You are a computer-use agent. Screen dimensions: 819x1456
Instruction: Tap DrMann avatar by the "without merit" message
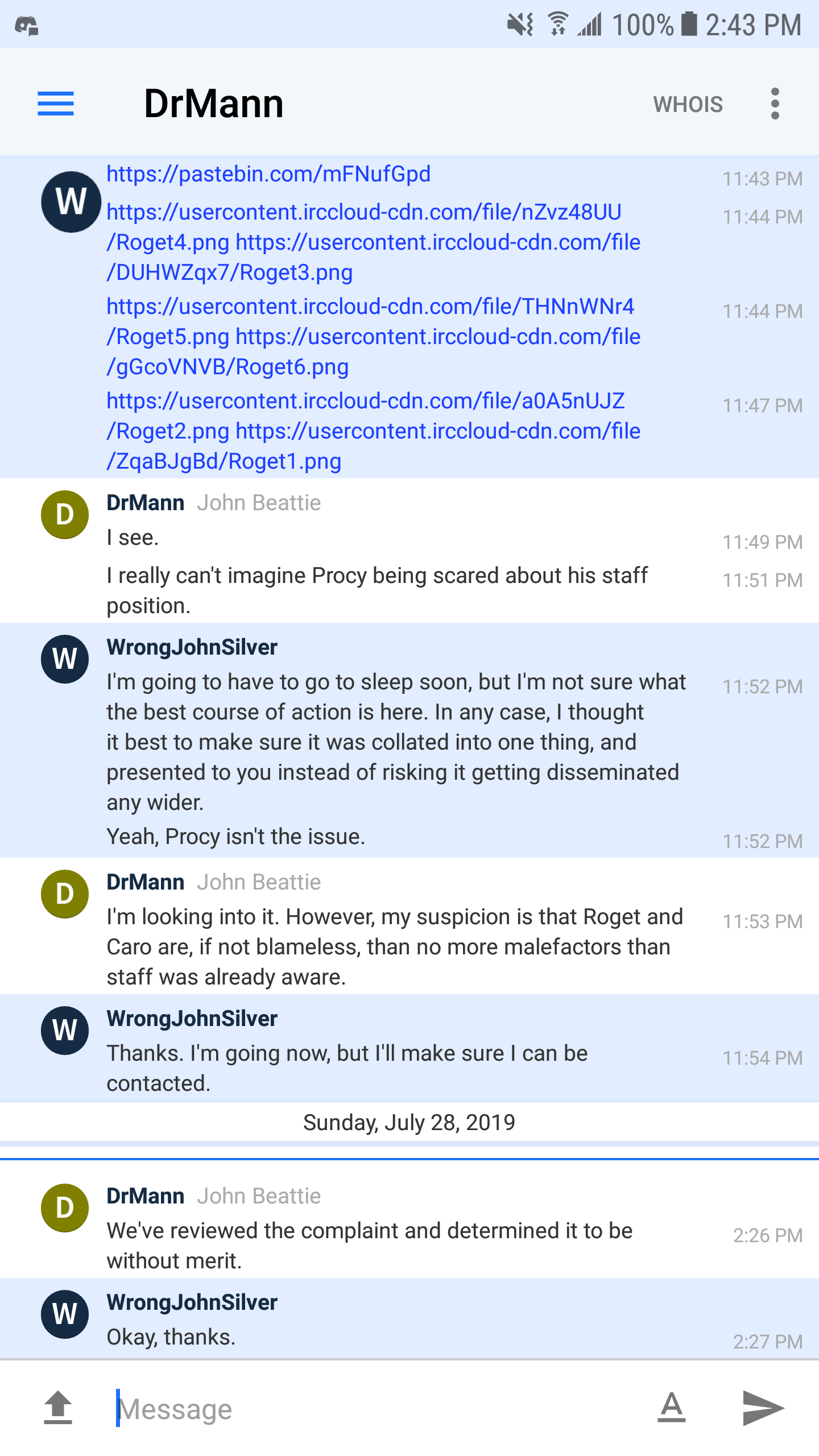pyautogui.click(x=65, y=1207)
